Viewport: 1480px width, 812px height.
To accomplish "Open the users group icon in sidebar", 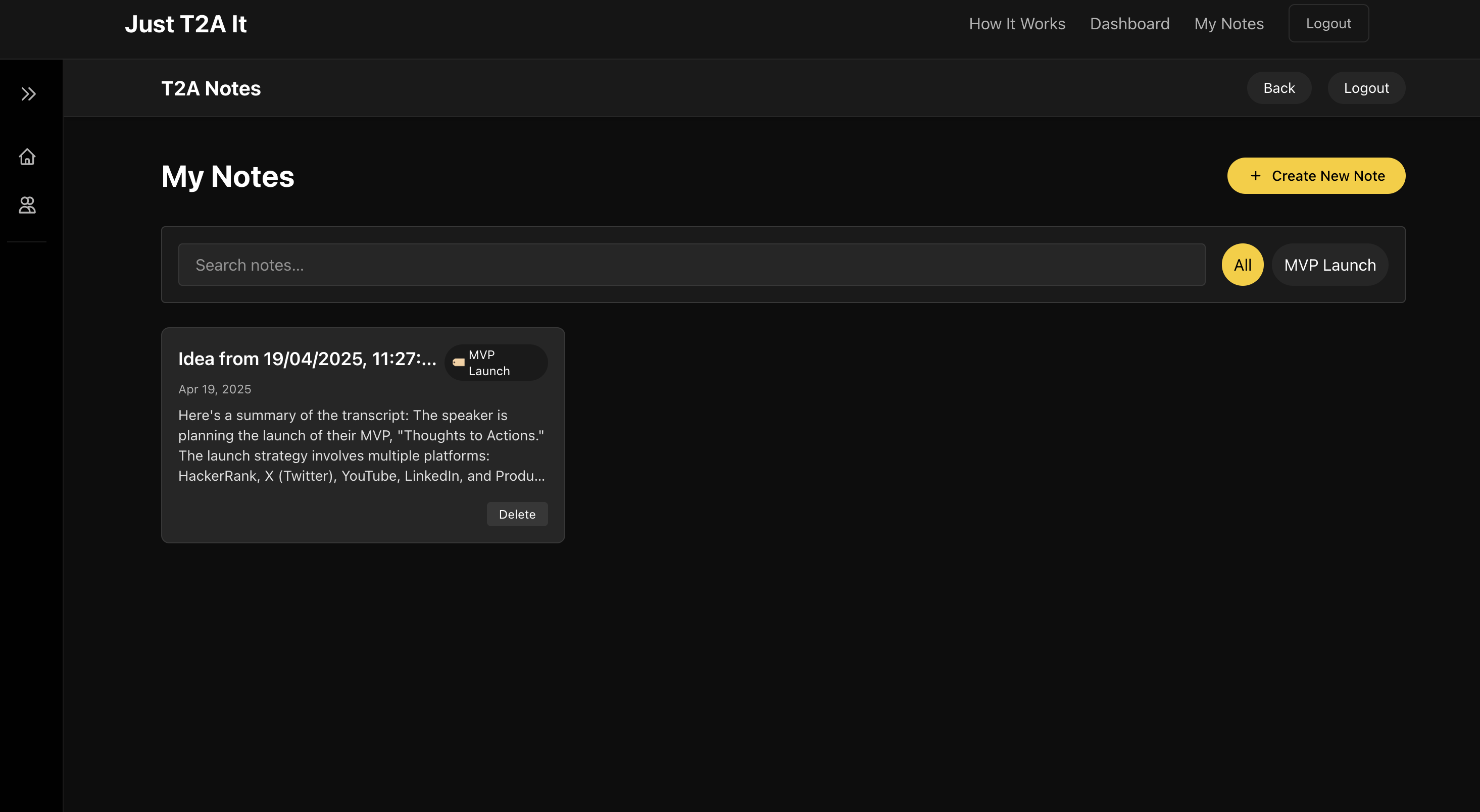I will pos(27,205).
